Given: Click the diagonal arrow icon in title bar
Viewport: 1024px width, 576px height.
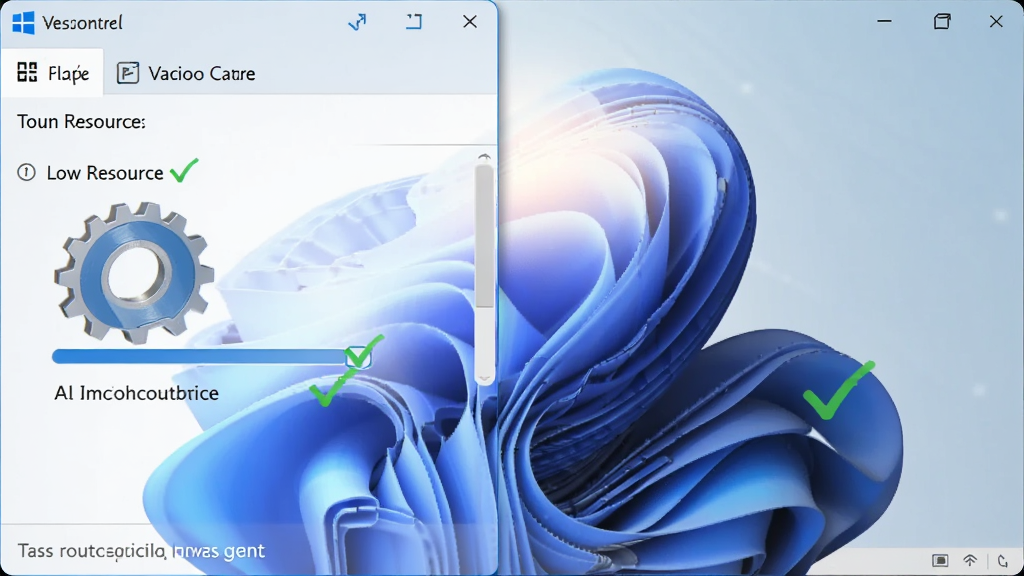Looking at the screenshot, I should (x=357, y=22).
